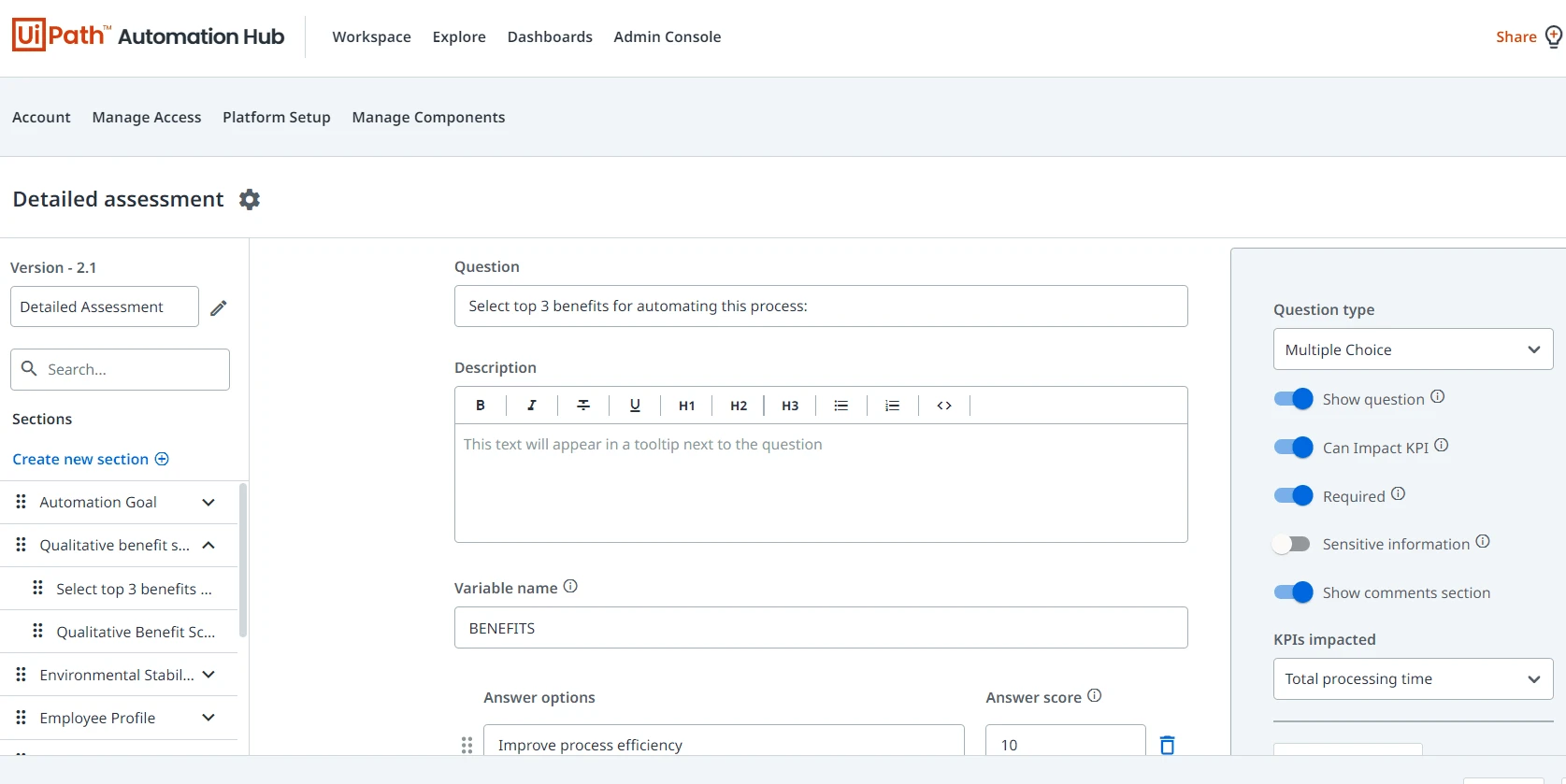Click the Question text field
The width and height of the screenshot is (1566, 784).
pos(821,306)
